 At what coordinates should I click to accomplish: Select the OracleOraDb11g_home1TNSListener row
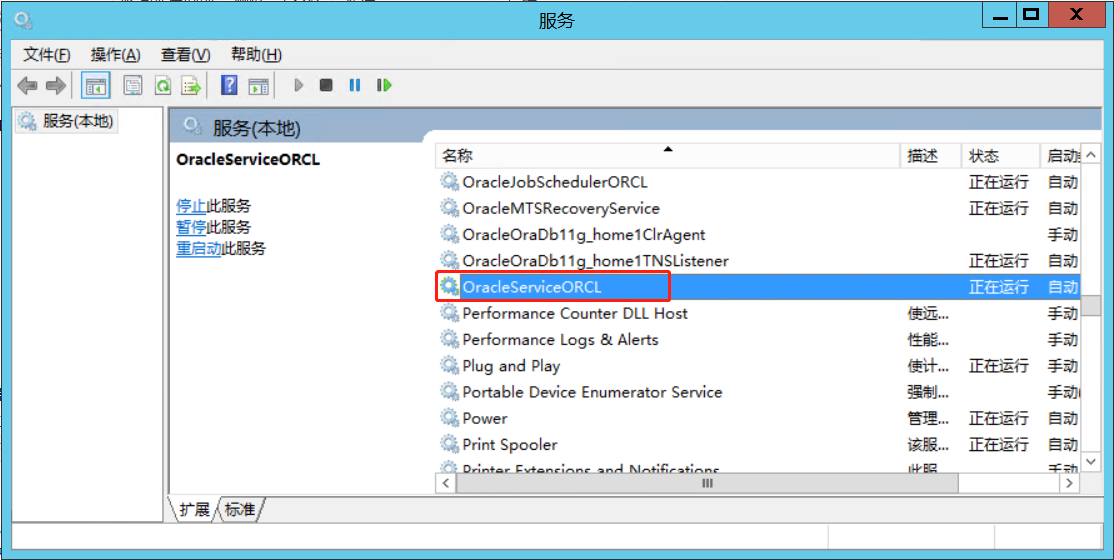coord(758,261)
